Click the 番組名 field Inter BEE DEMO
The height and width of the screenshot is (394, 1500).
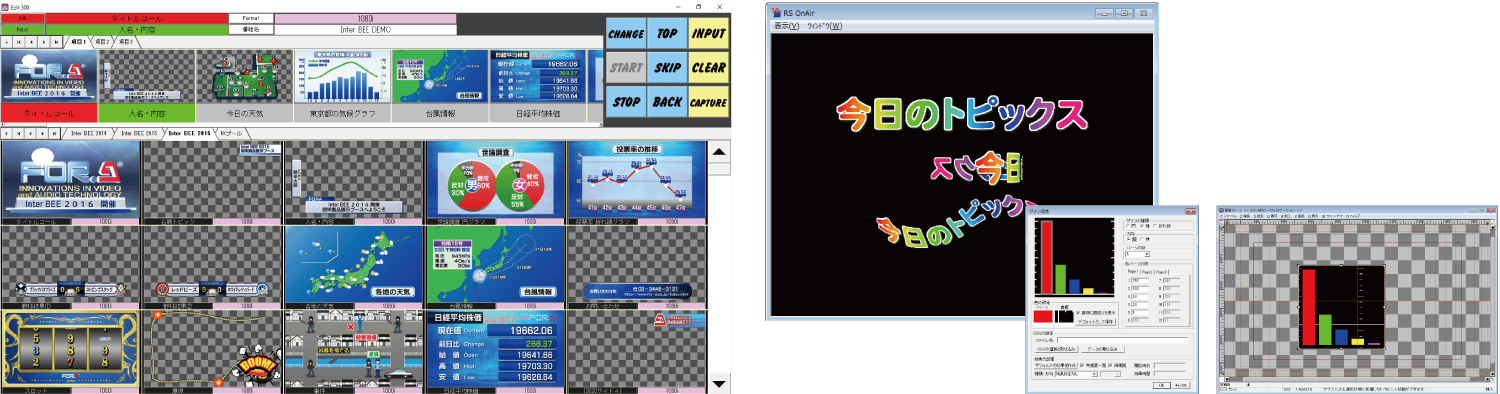point(365,30)
